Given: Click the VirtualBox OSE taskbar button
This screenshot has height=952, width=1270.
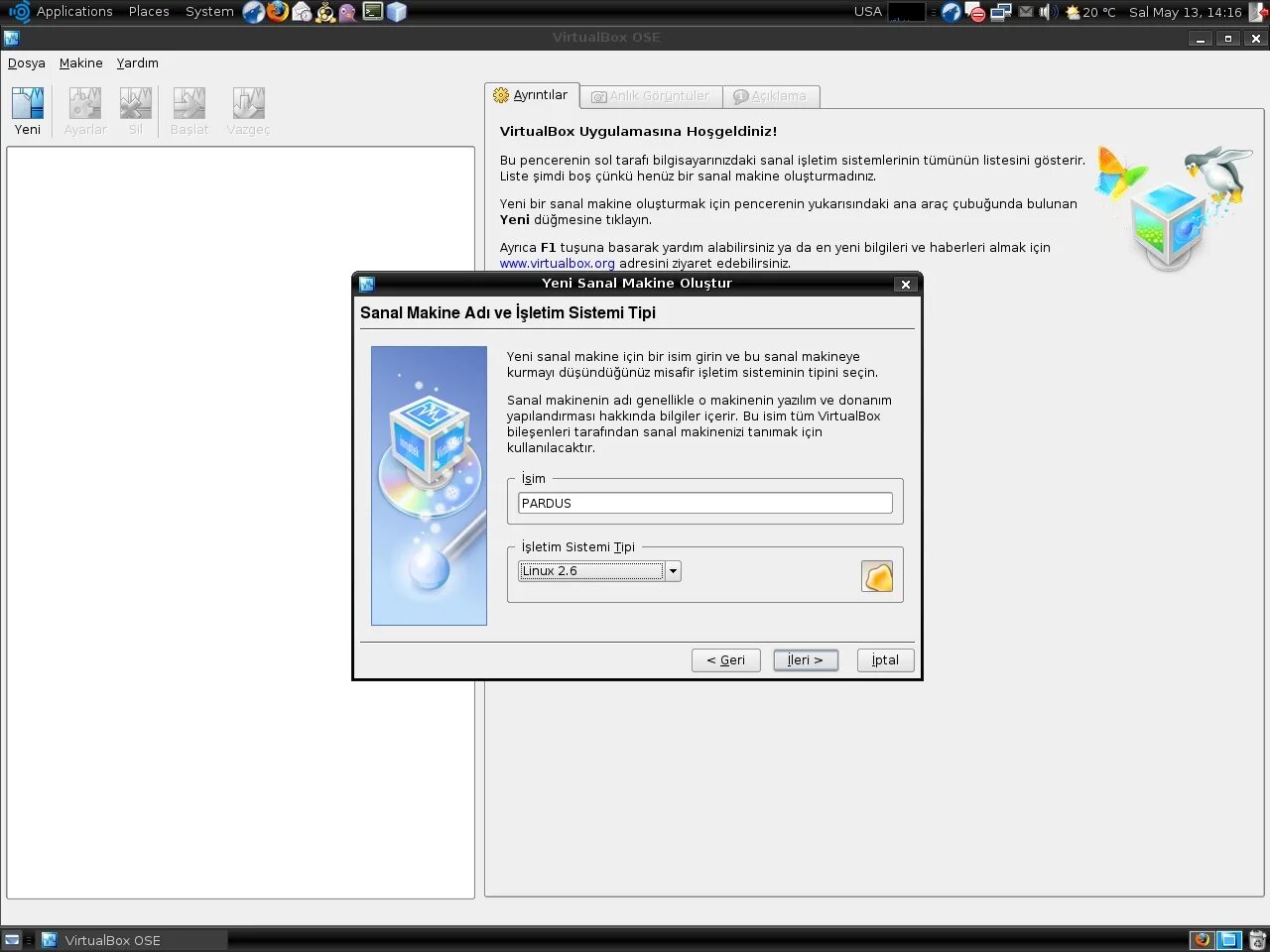Looking at the screenshot, I should (133, 940).
